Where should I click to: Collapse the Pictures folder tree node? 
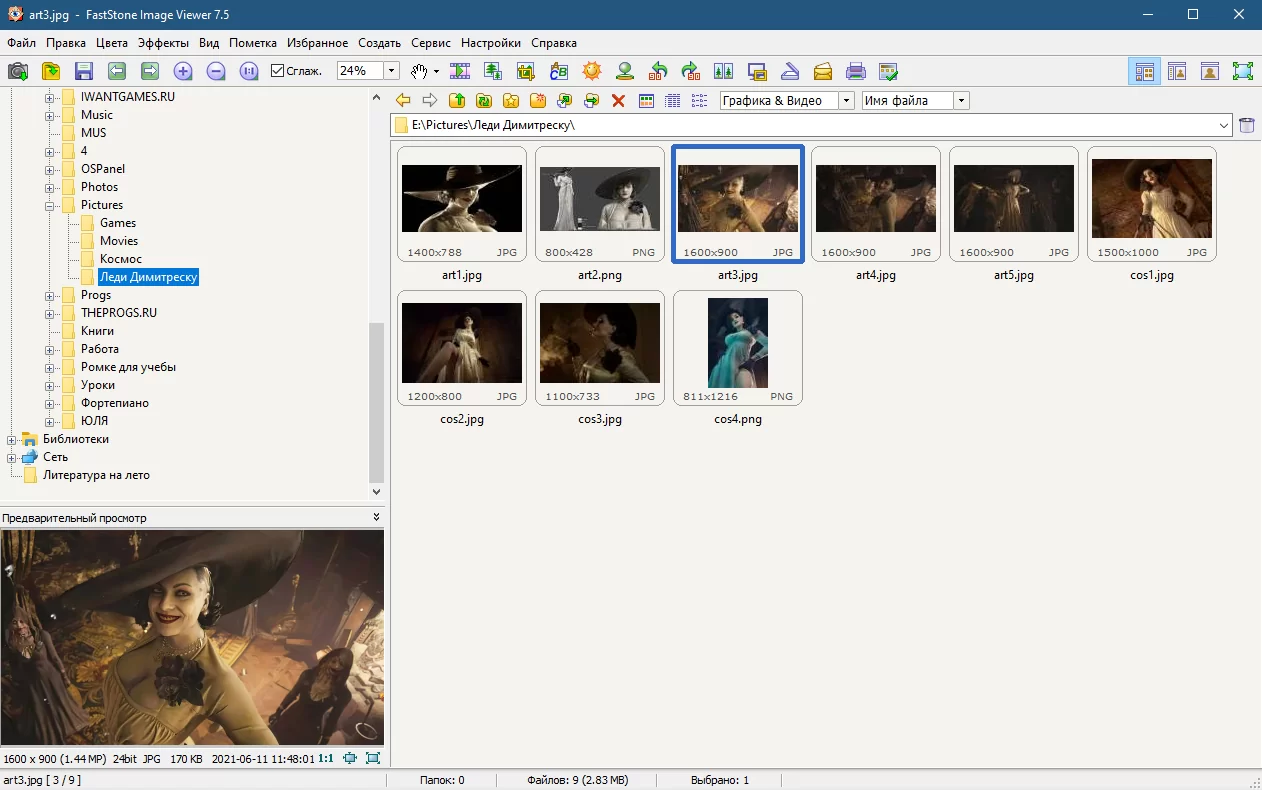click(50, 205)
